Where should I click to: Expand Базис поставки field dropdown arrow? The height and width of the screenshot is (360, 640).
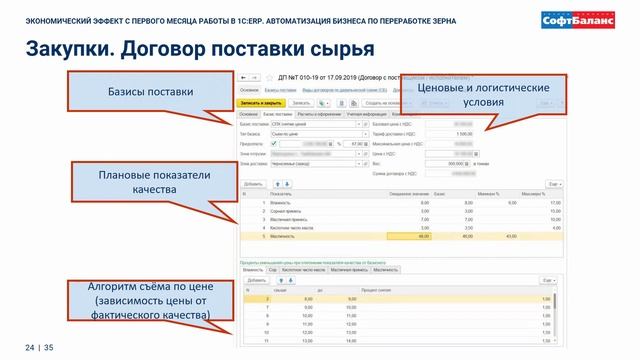tap(359, 124)
